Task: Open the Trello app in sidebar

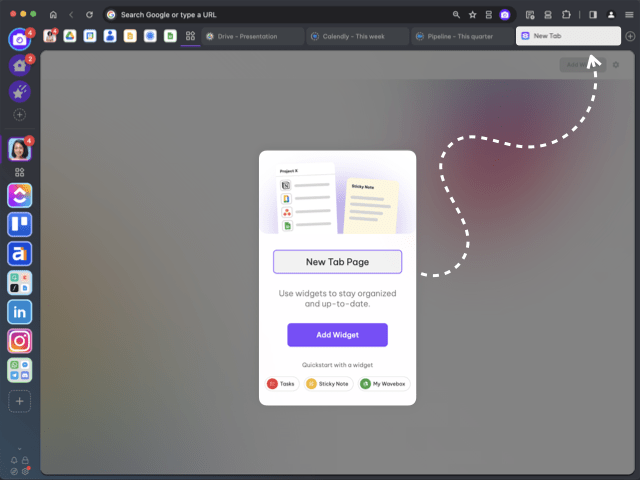Action: pos(19,225)
